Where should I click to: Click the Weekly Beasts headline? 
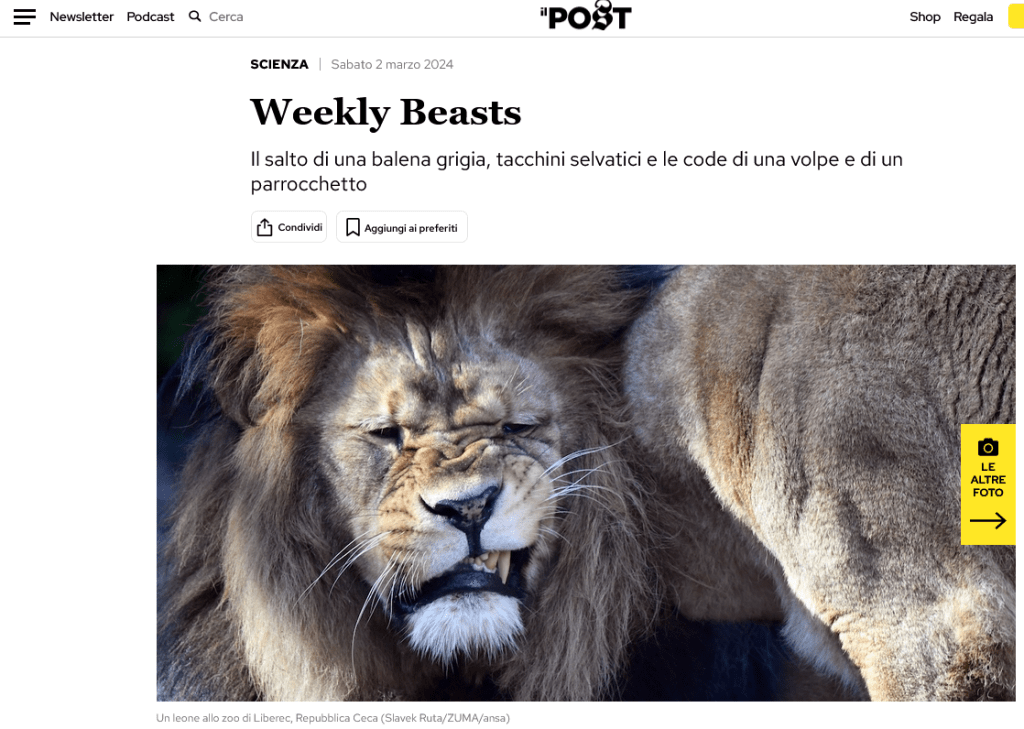[385, 112]
